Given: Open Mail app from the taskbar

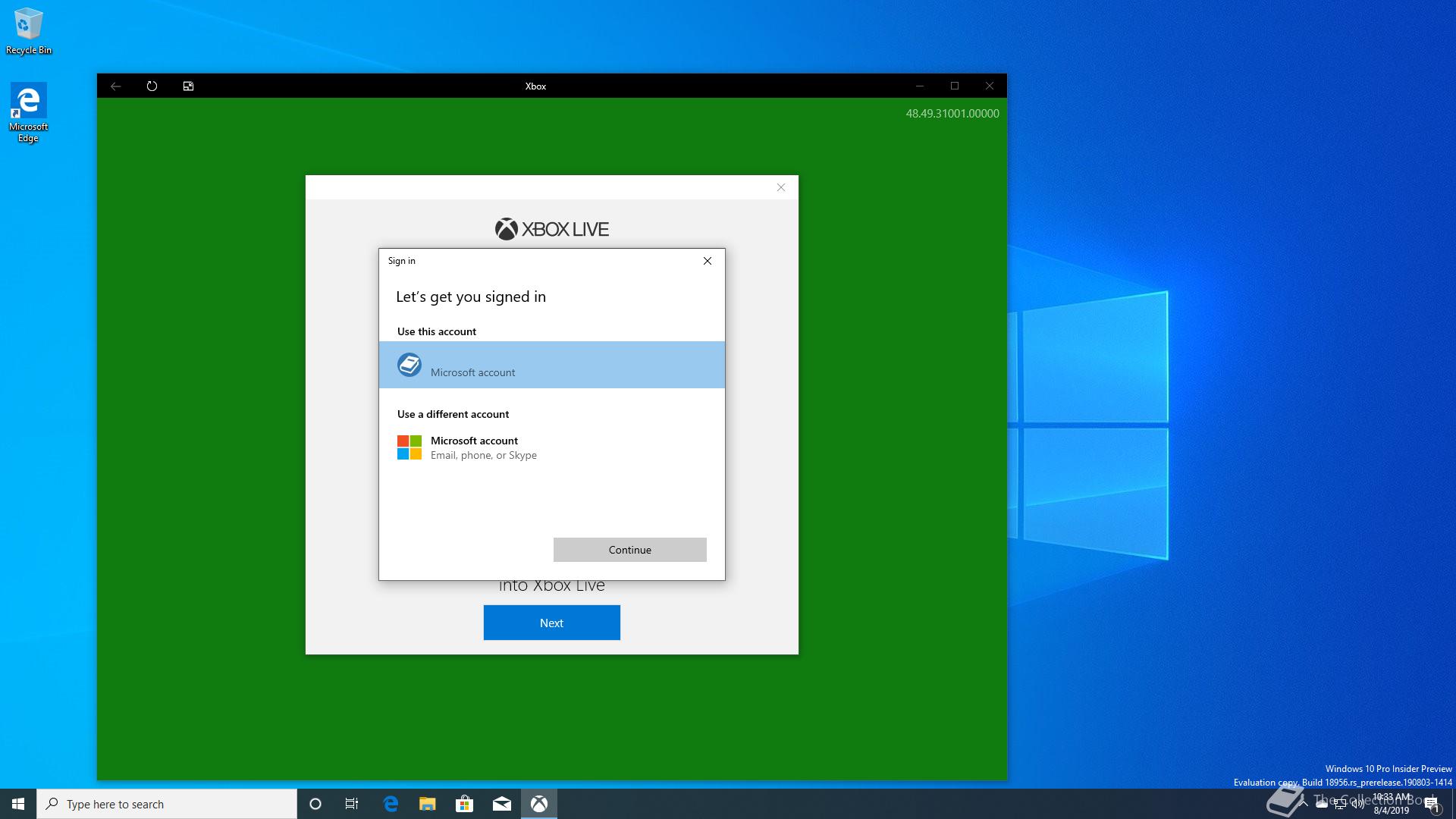Looking at the screenshot, I should pos(502,804).
